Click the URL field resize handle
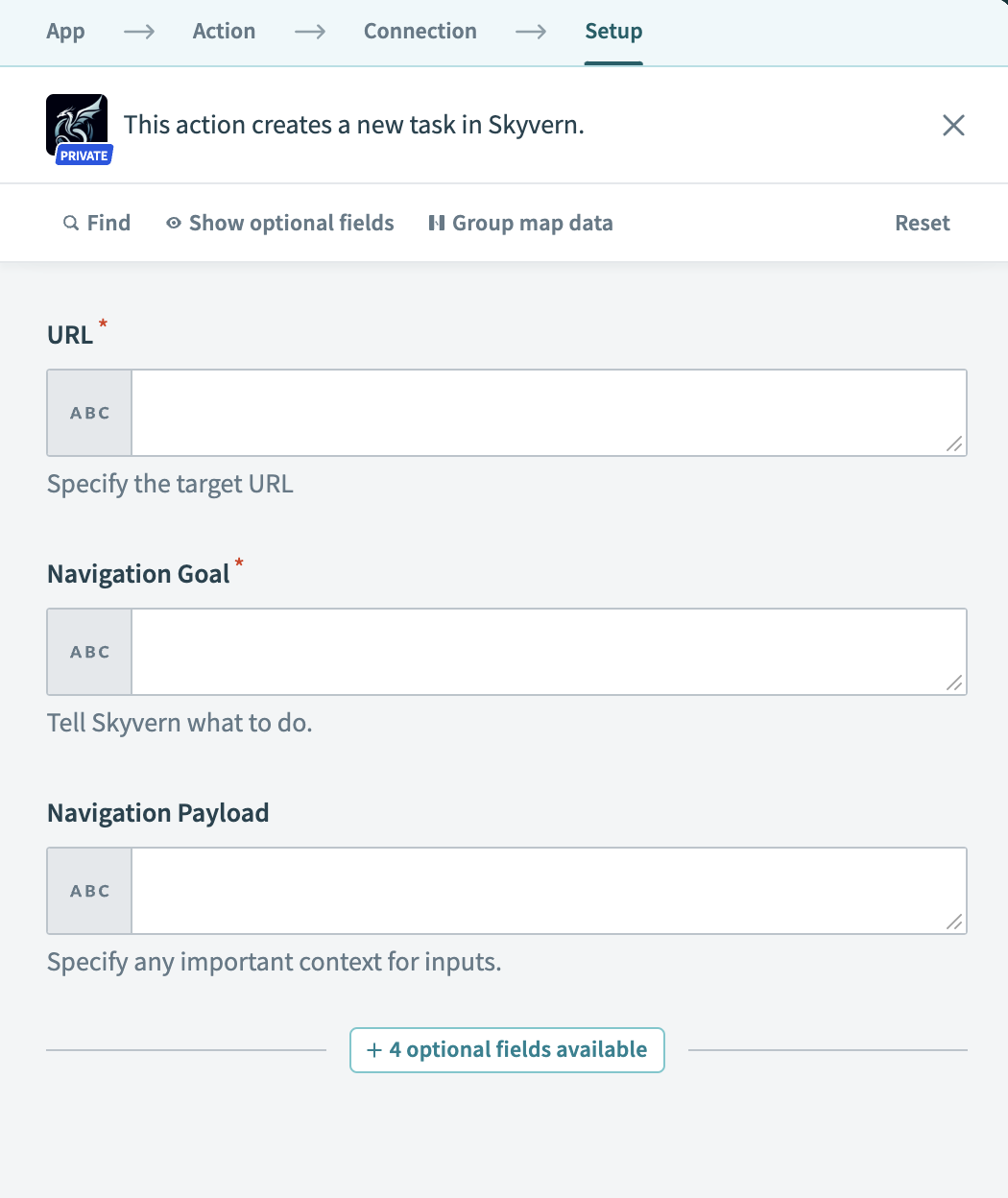This screenshot has height=1198, width=1008. [954, 443]
